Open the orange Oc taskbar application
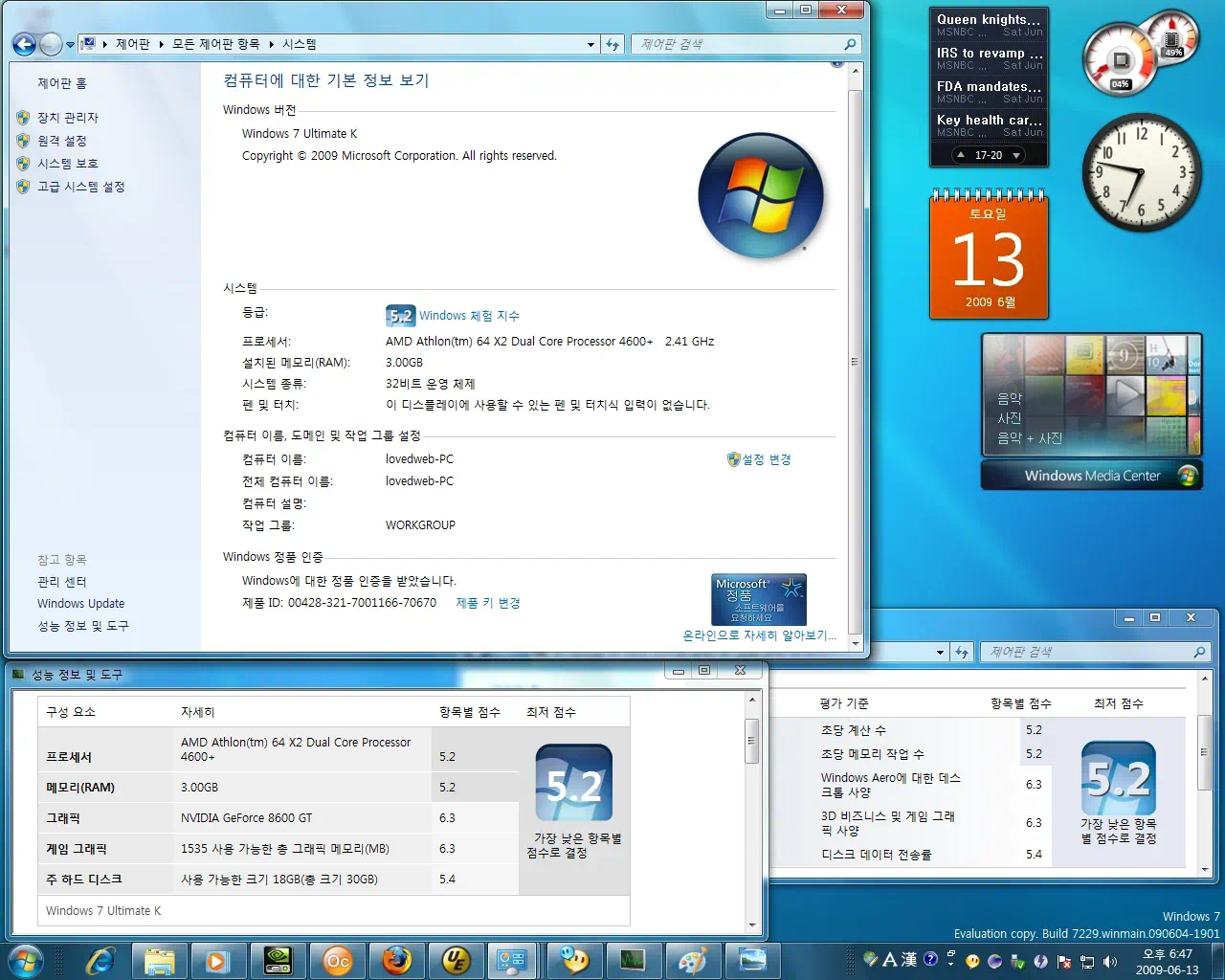Screen dimensions: 1225x980 [337, 961]
